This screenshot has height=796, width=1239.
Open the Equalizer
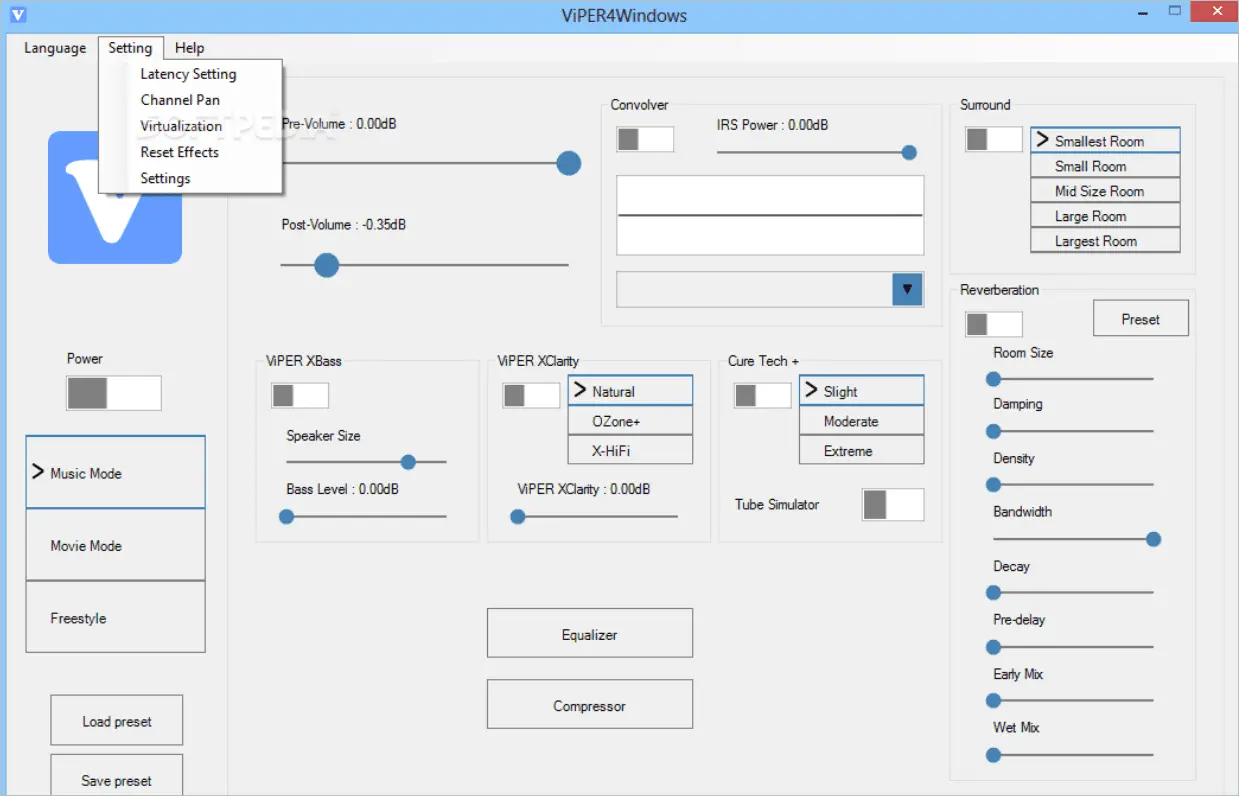click(x=590, y=633)
